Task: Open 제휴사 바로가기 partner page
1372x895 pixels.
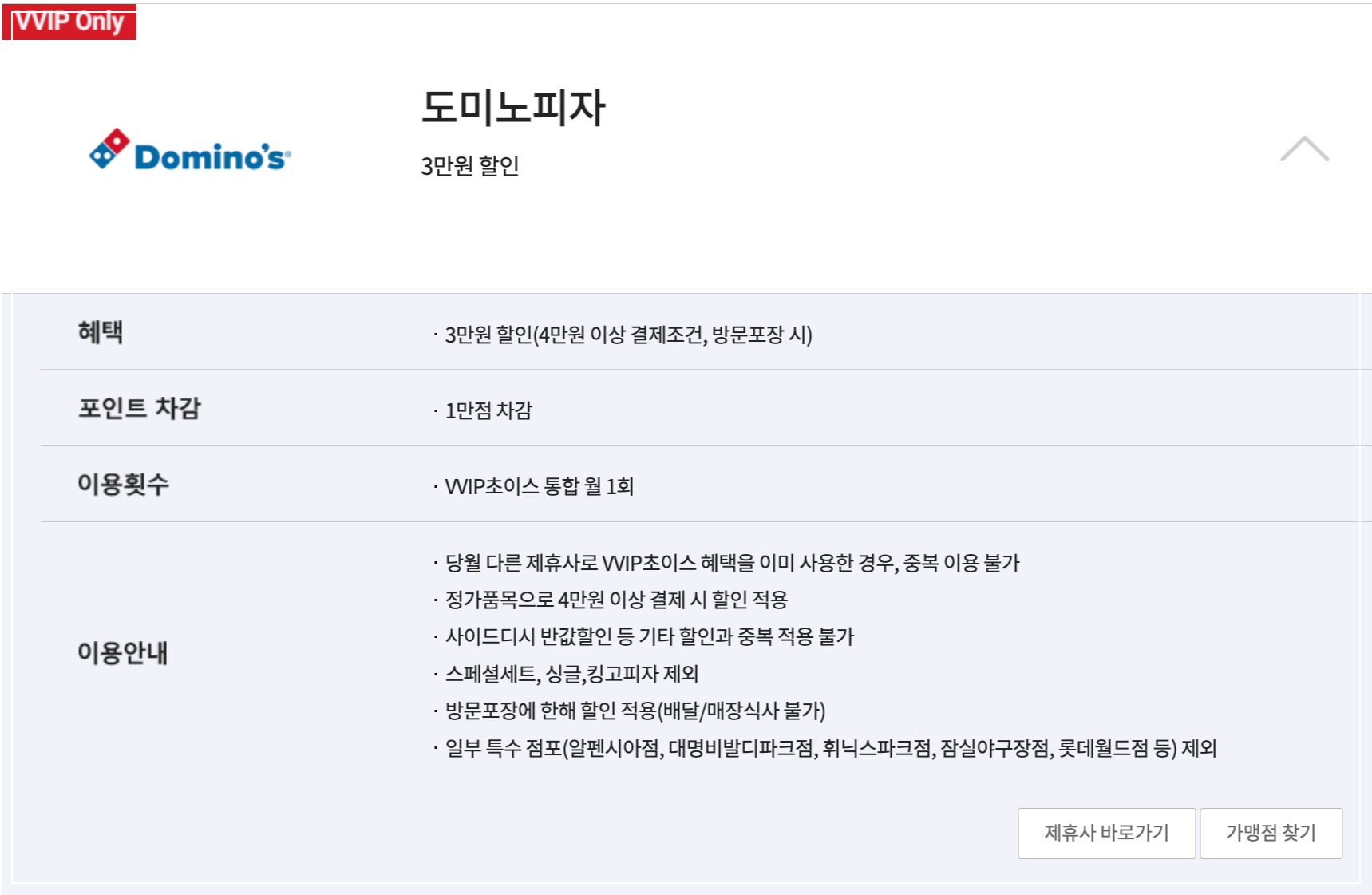Action: tap(1105, 833)
